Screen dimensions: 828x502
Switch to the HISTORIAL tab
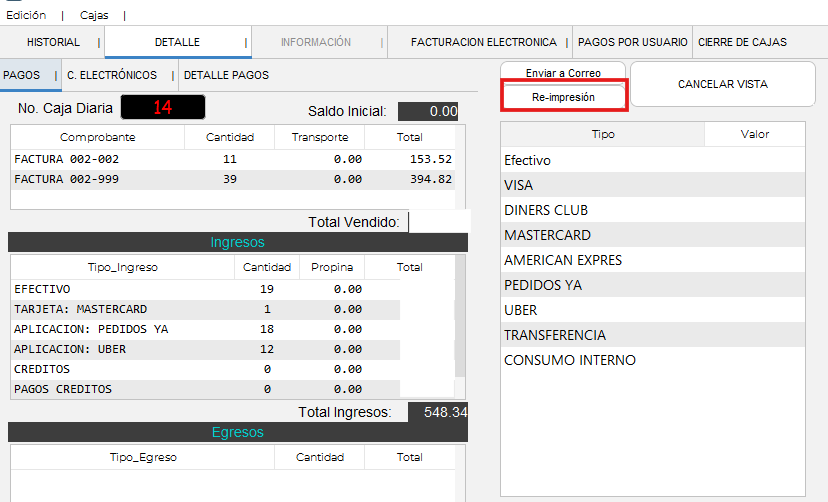click(53, 42)
